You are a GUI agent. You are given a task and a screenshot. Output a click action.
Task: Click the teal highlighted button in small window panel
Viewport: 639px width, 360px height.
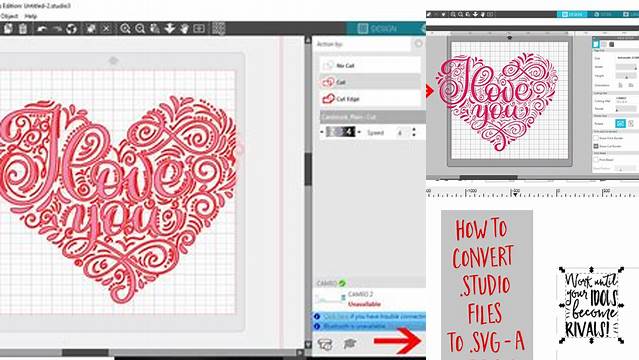[x=620, y=124]
